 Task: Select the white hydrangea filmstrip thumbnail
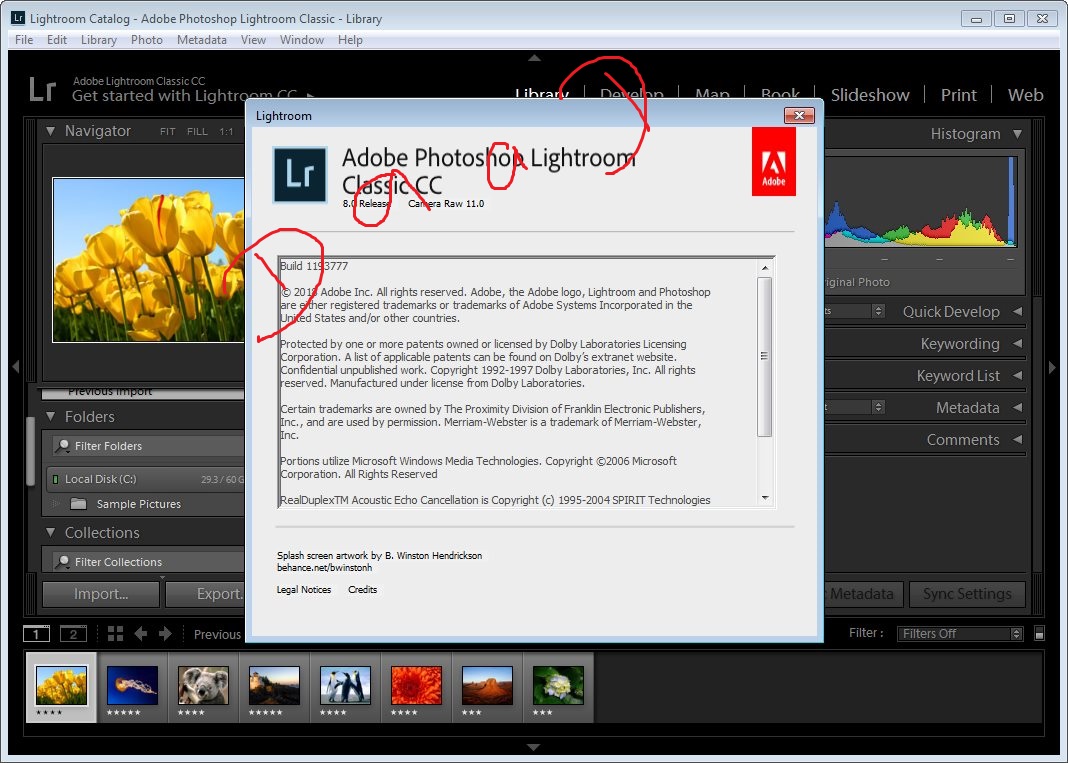tap(558, 685)
